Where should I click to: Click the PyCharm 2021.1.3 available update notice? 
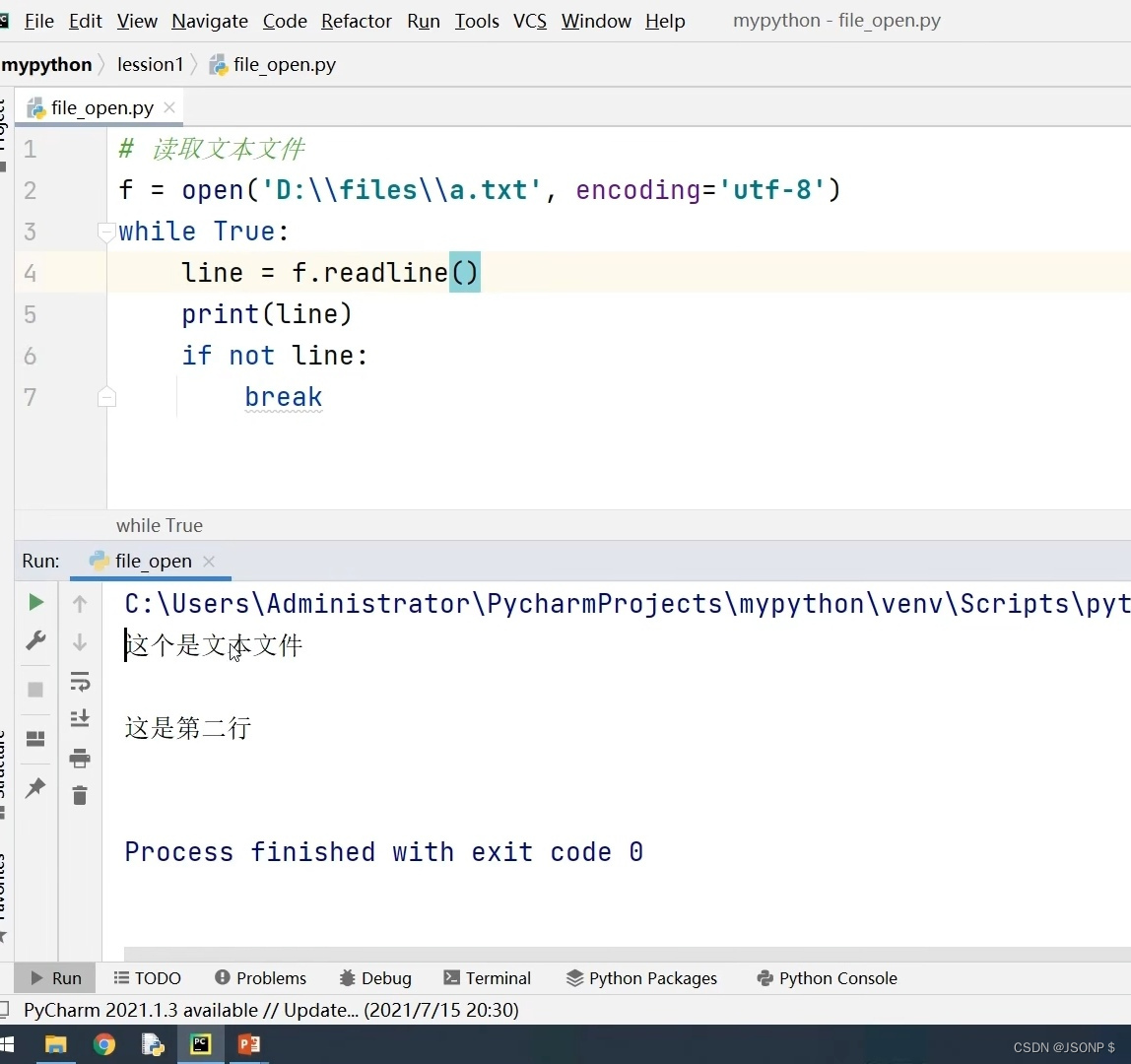(271, 1010)
